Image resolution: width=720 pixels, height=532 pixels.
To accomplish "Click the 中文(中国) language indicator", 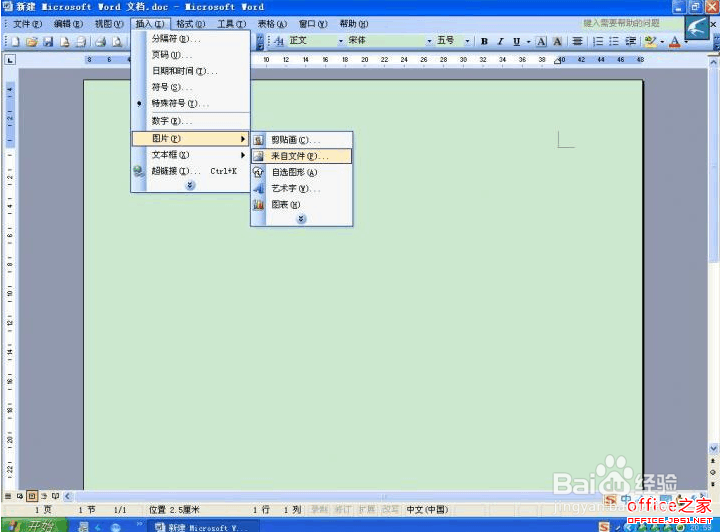I will point(427,510).
